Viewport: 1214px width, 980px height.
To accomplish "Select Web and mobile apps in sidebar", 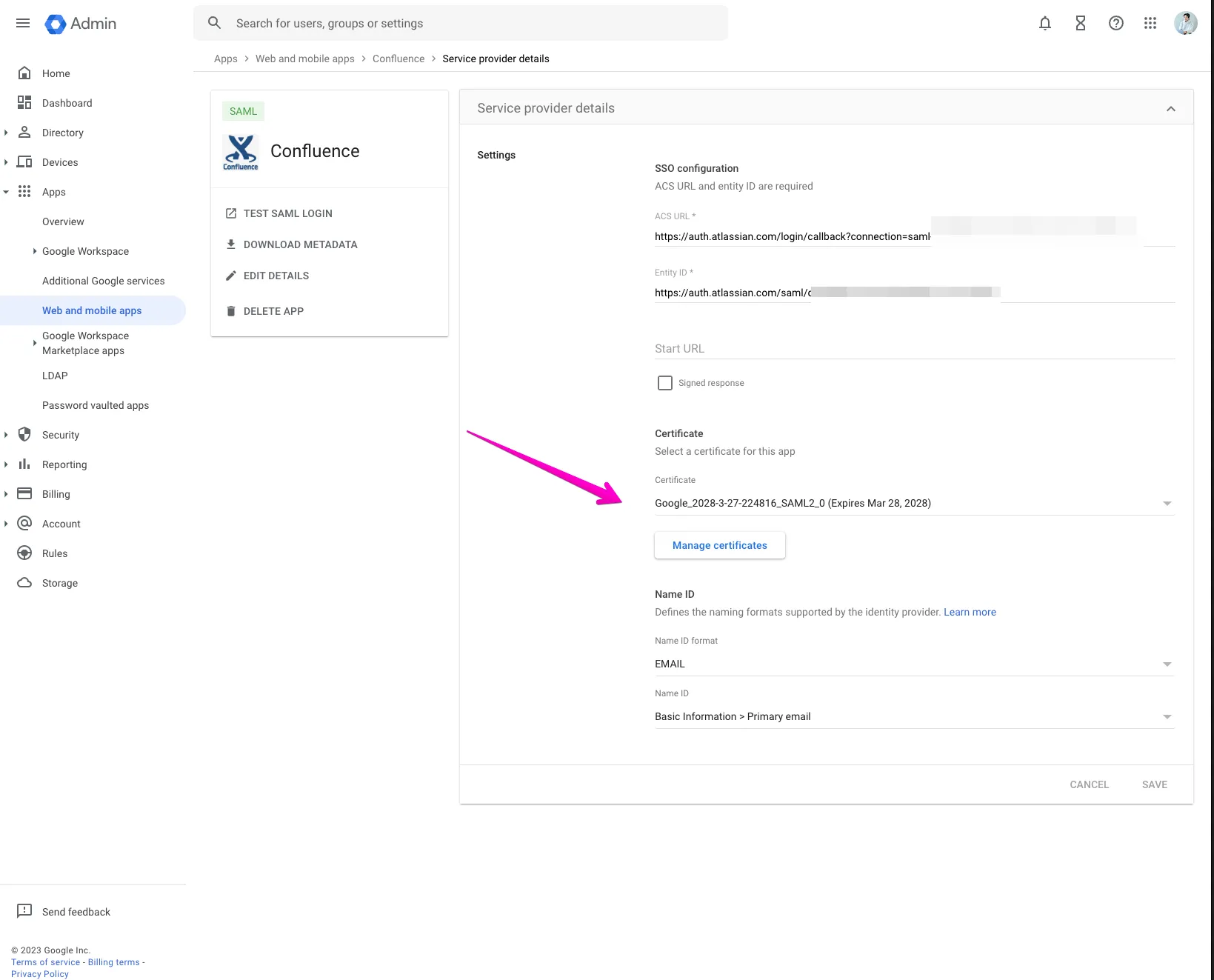I will [x=92, y=310].
